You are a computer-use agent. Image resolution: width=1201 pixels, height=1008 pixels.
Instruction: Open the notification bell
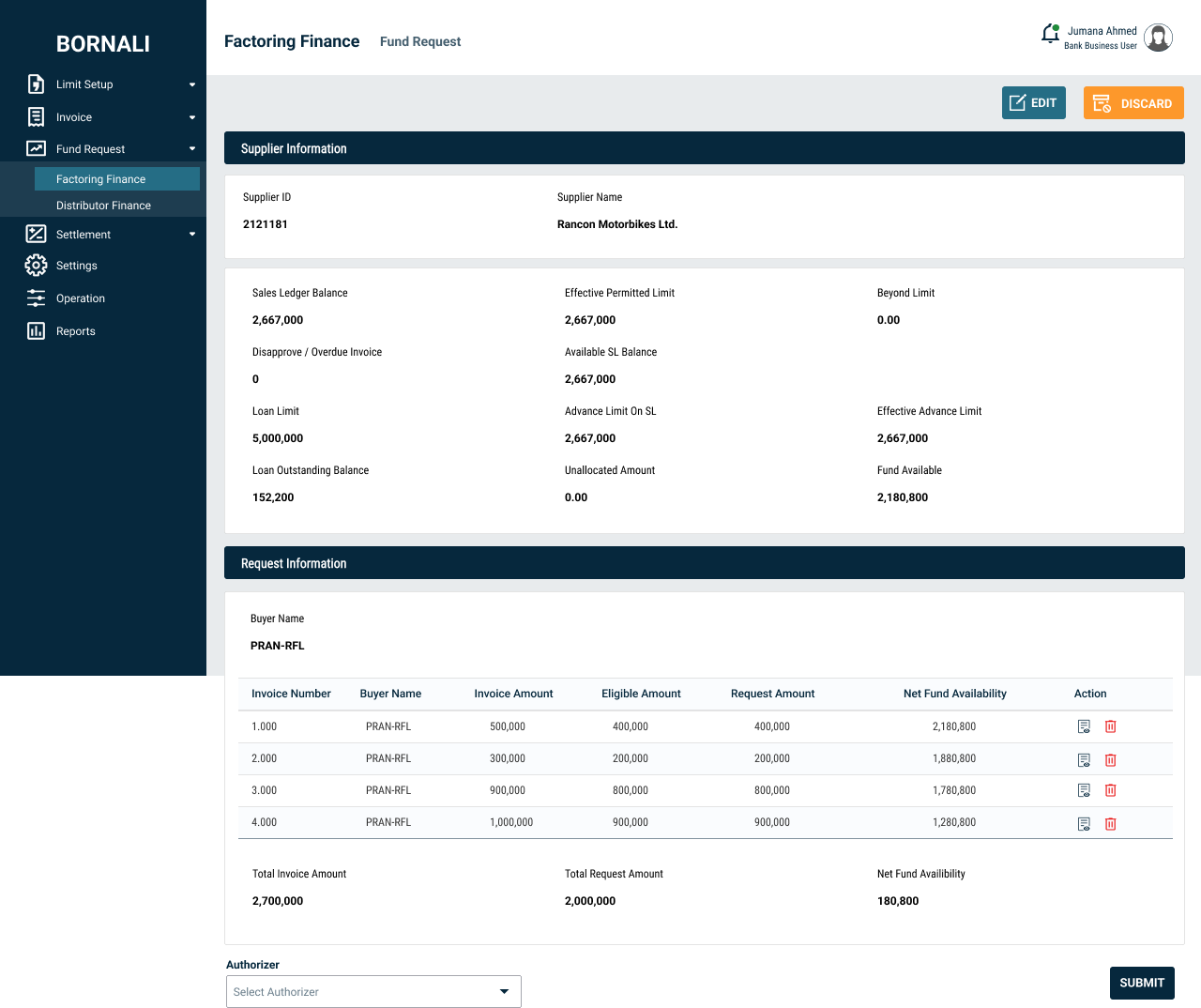pos(1051,35)
